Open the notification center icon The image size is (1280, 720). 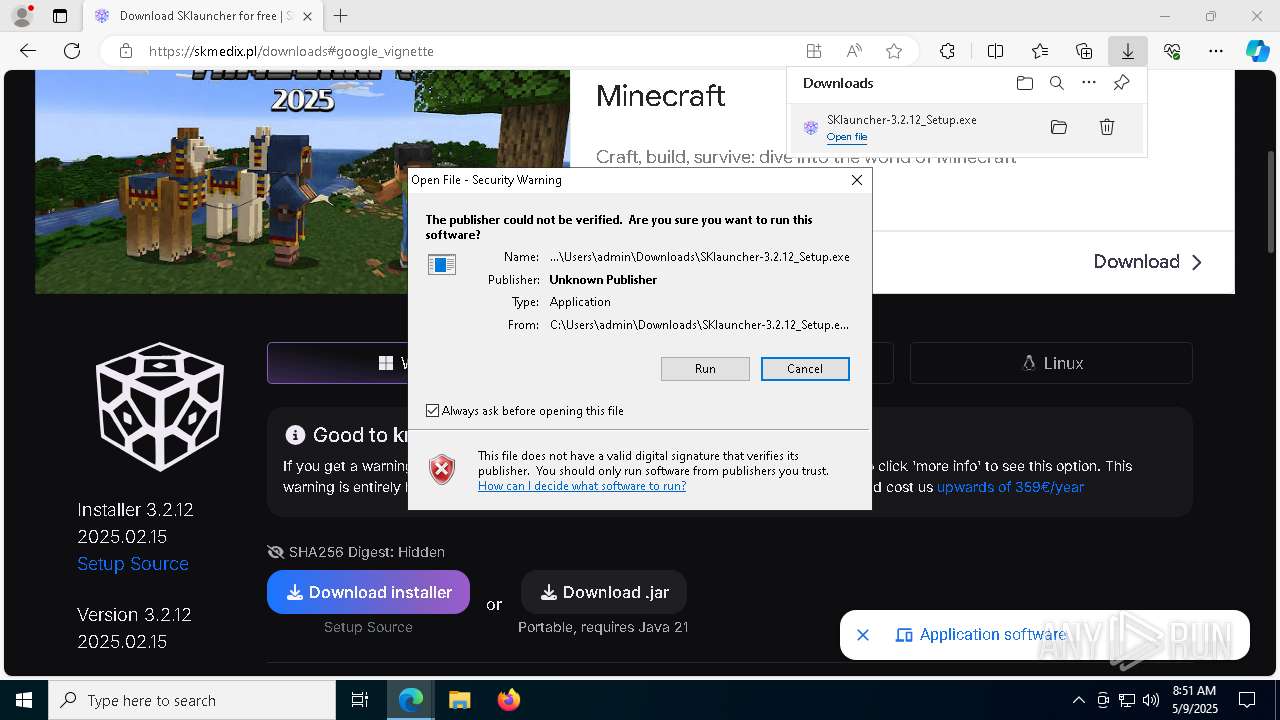[1247, 700]
